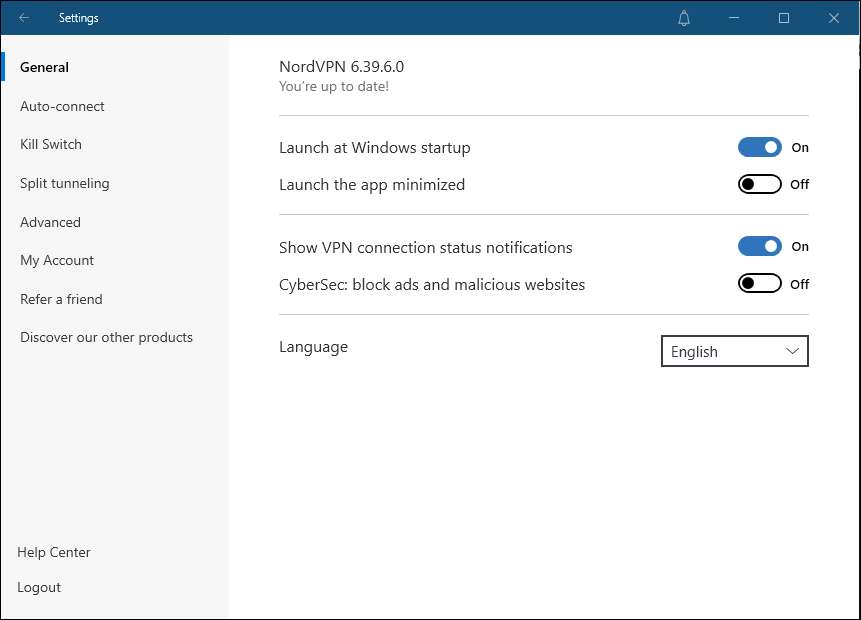
Task: Close the NordVPN Settings window
Action: pyautogui.click(x=834, y=18)
